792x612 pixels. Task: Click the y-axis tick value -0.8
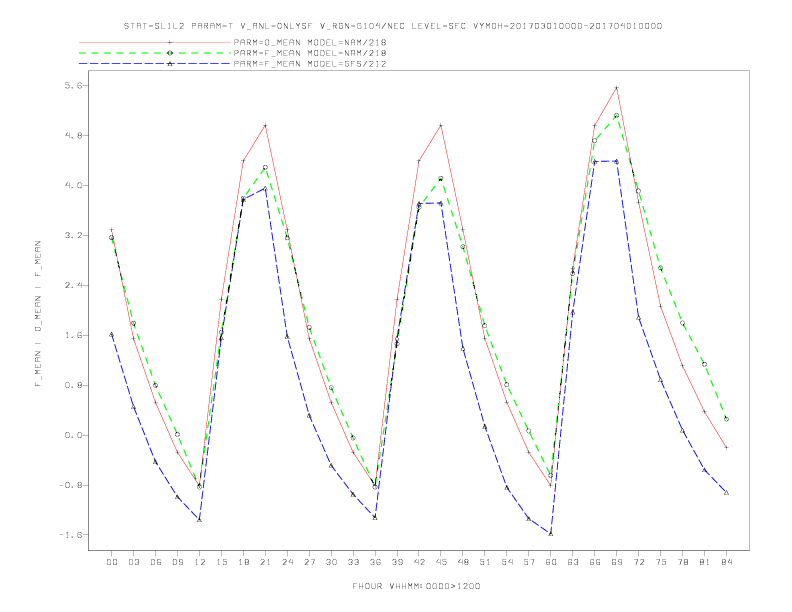click(x=70, y=486)
